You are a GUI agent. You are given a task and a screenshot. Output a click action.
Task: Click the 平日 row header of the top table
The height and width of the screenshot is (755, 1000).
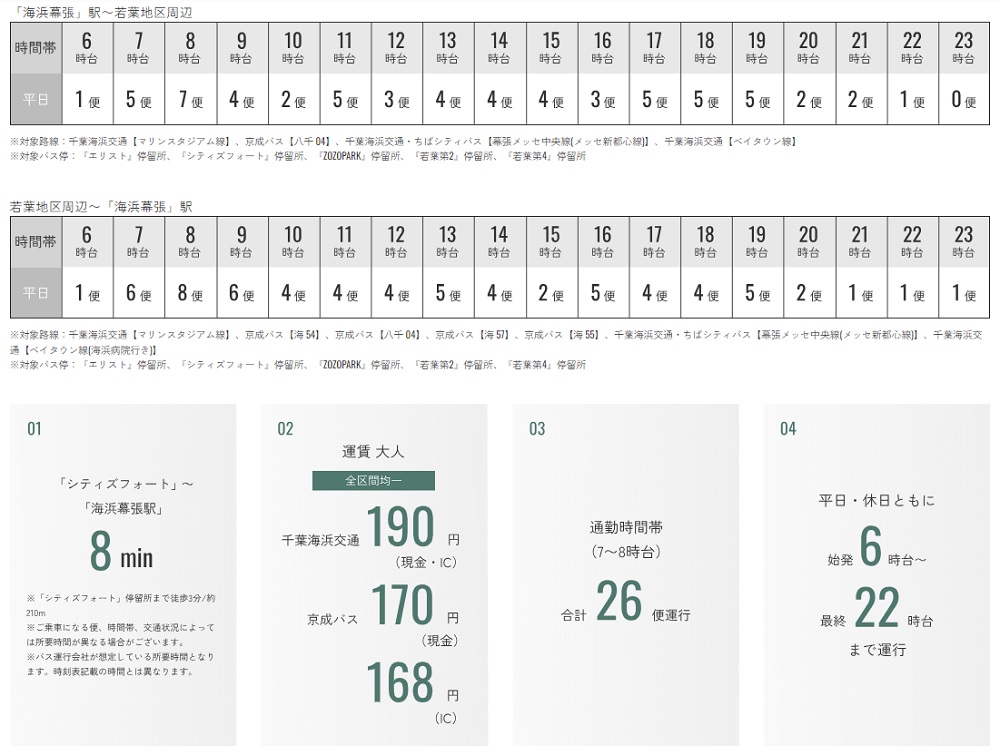[36, 101]
